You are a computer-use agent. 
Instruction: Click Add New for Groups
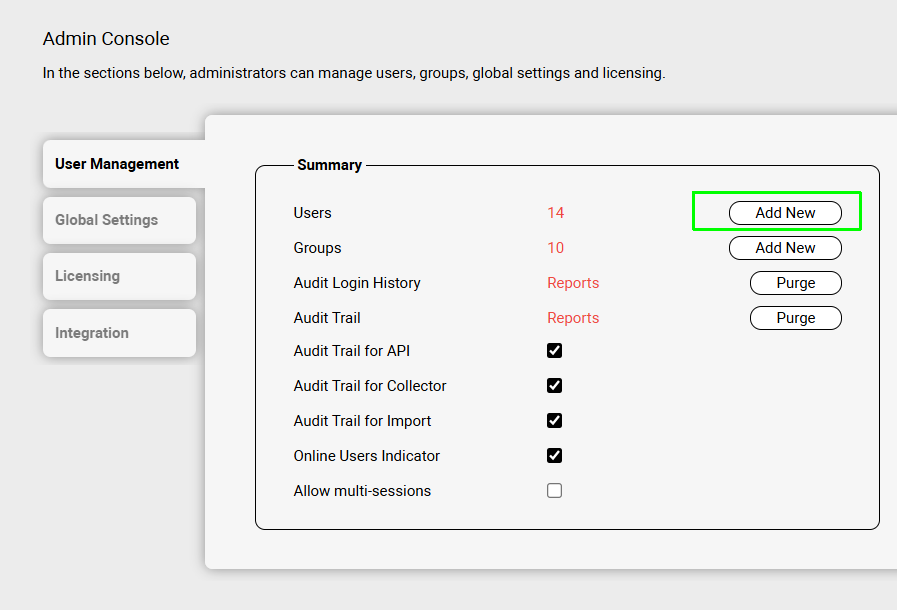(785, 248)
